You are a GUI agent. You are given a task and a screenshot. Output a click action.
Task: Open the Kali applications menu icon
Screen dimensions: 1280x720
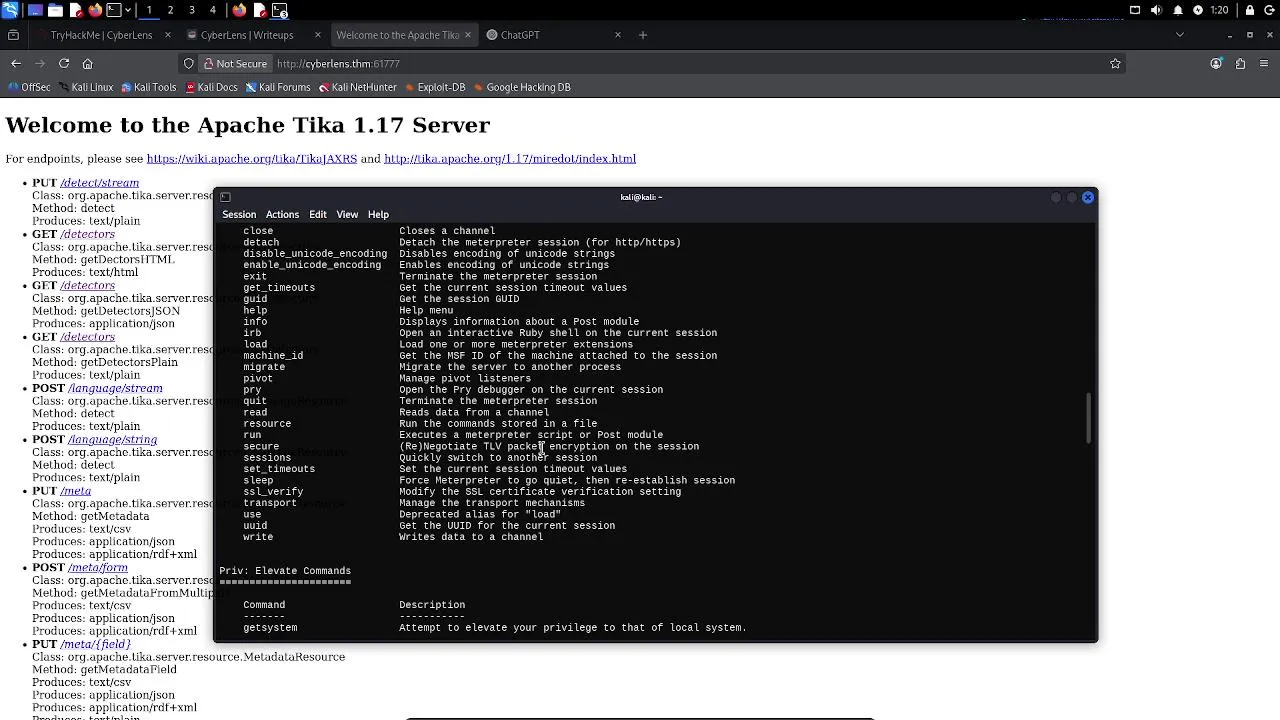tap(10, 10)
